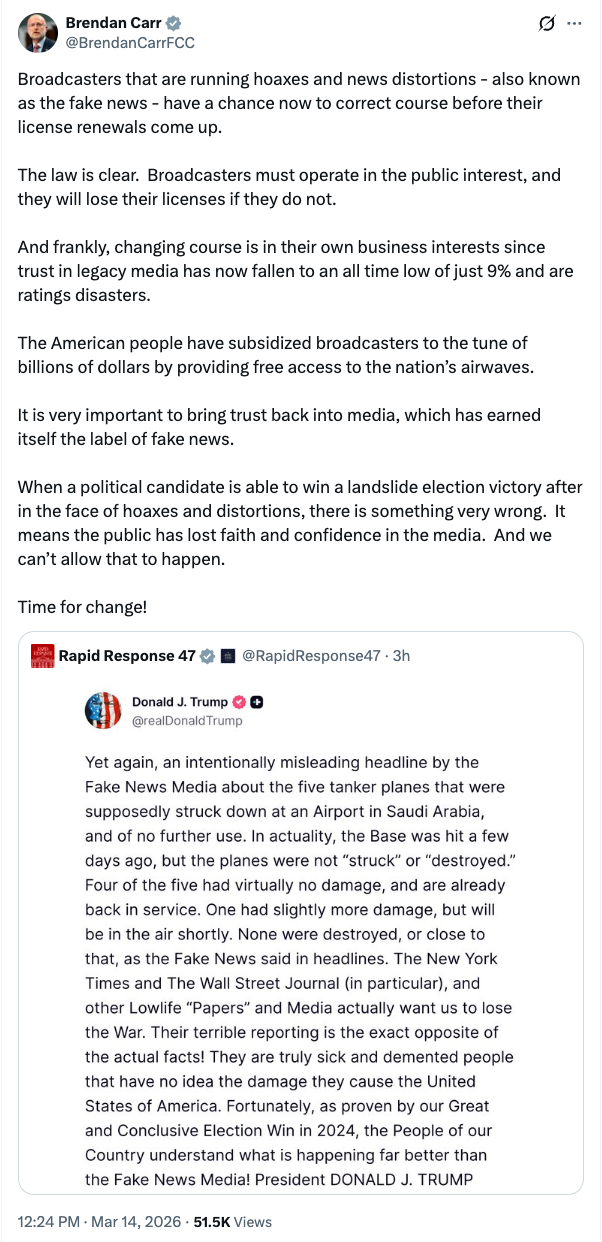Click the @realDonaldTrump handle
602x1242 pixels.
[187, 720]
